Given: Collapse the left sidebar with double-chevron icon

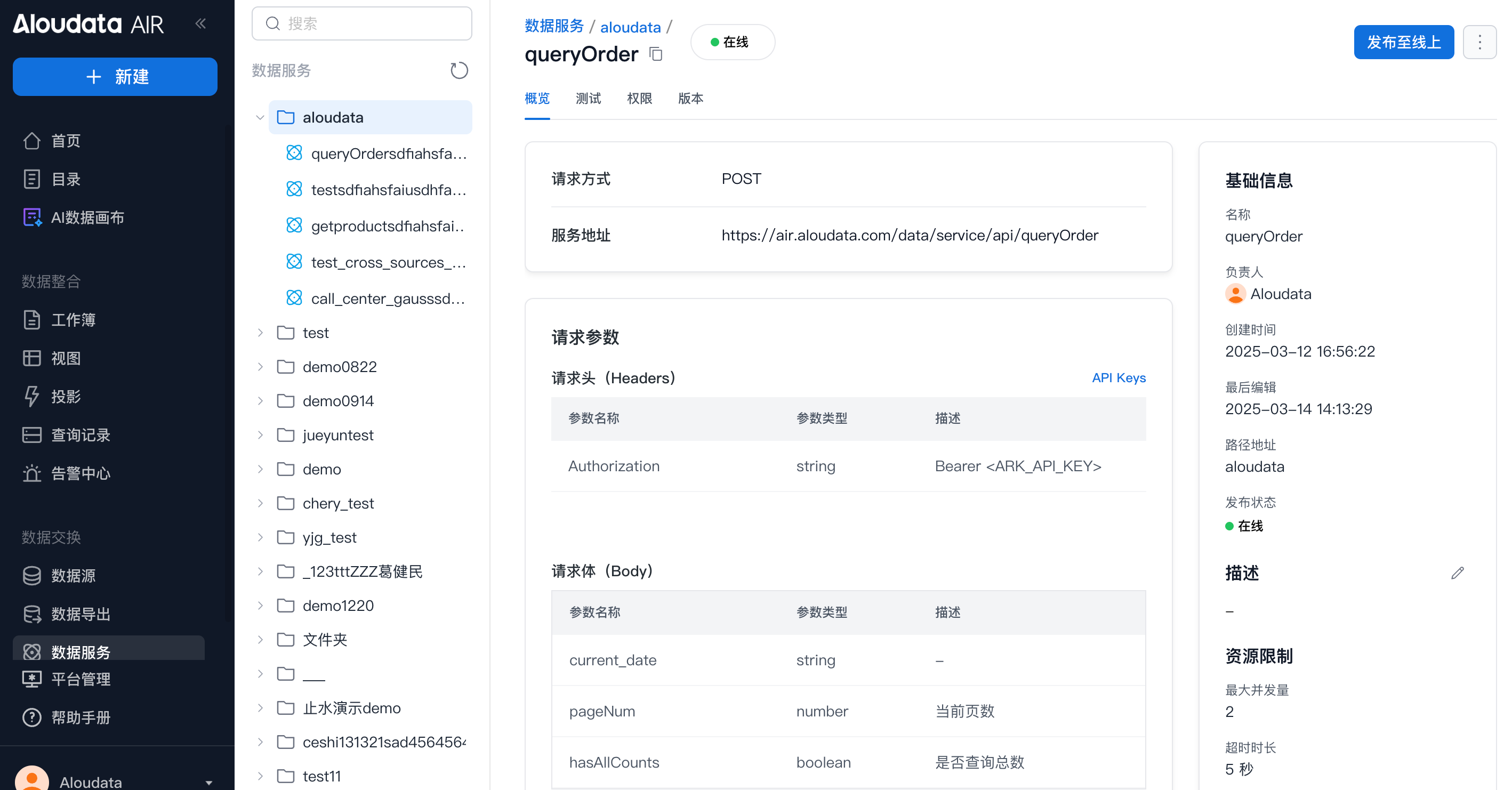Looking at the screenshot, I should [200, 23].
